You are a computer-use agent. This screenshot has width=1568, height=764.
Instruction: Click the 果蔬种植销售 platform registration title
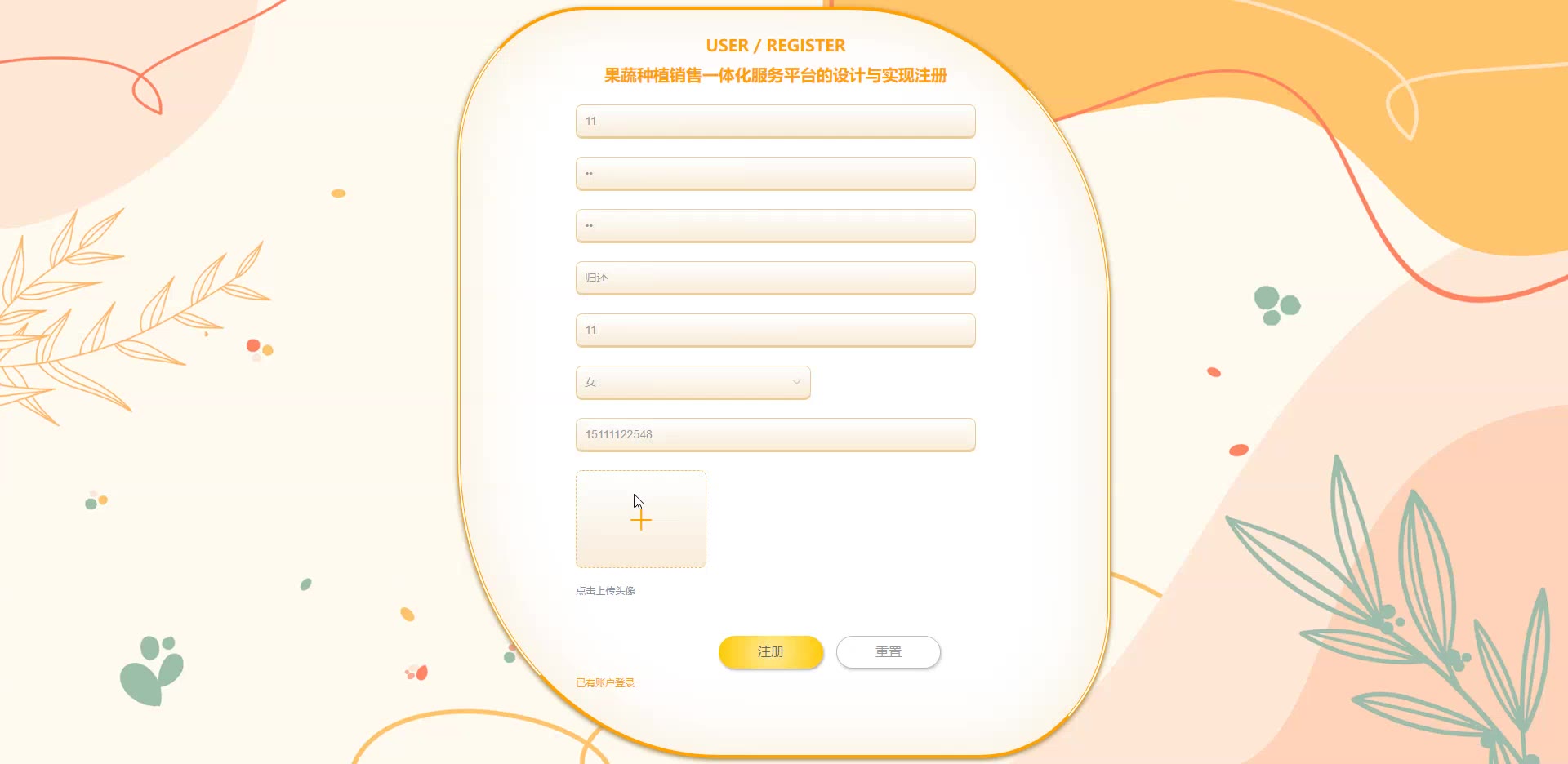[x=775, y=75]
